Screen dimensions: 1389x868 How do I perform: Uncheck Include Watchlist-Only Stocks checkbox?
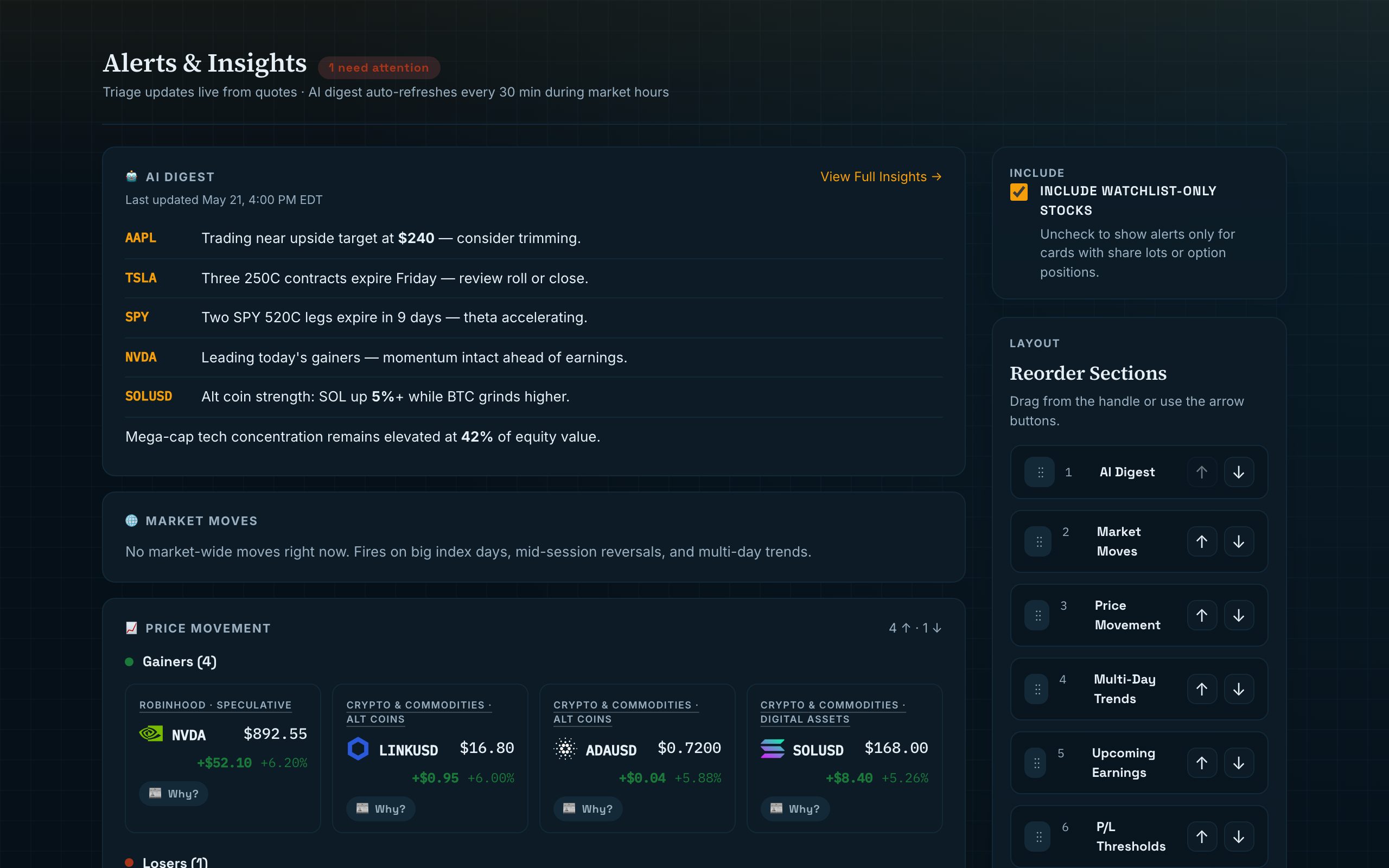pyautogui.click(x=1019, y=192)
